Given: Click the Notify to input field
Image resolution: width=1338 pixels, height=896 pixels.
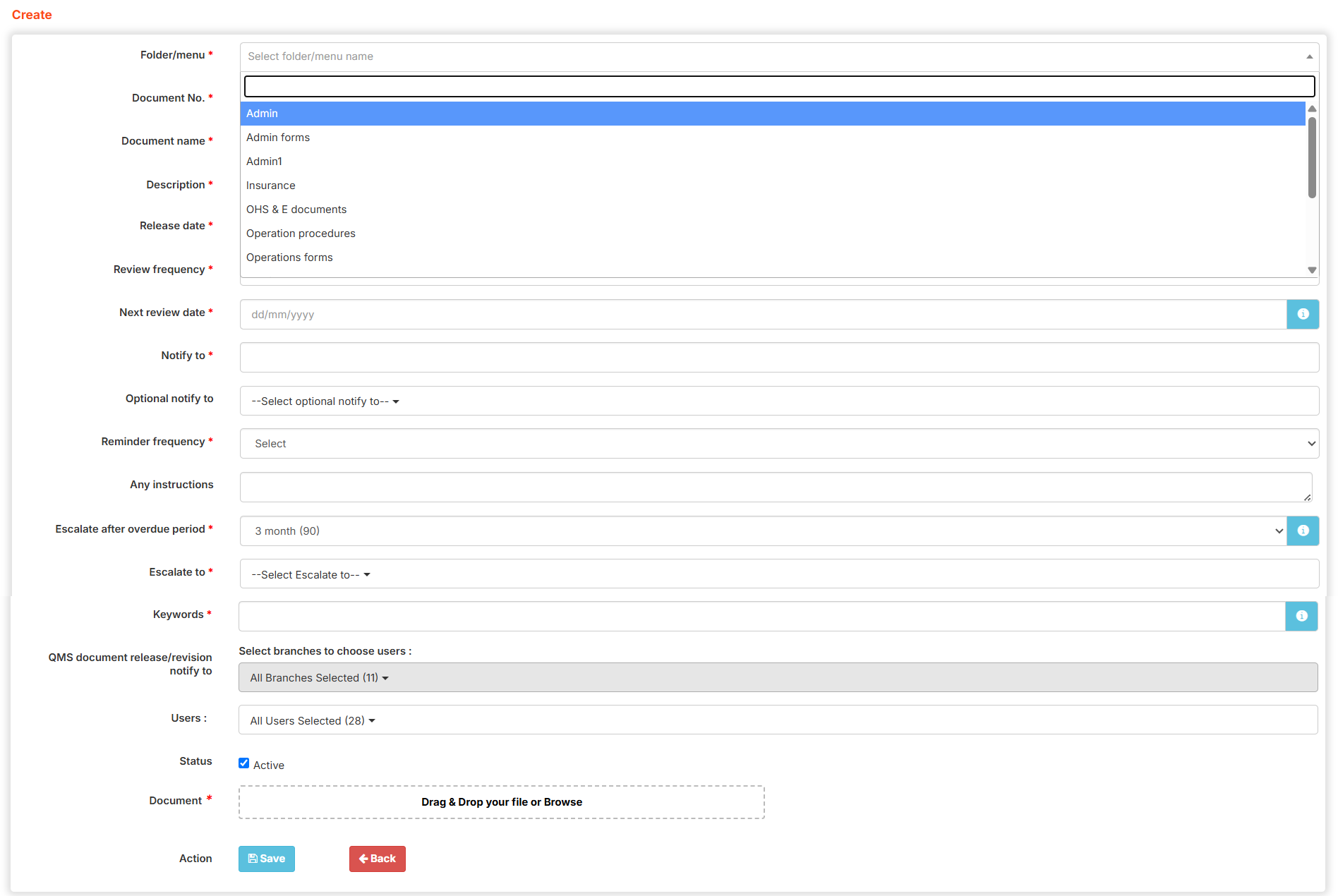Looking at the screenshot, I should tap(779, 357).
